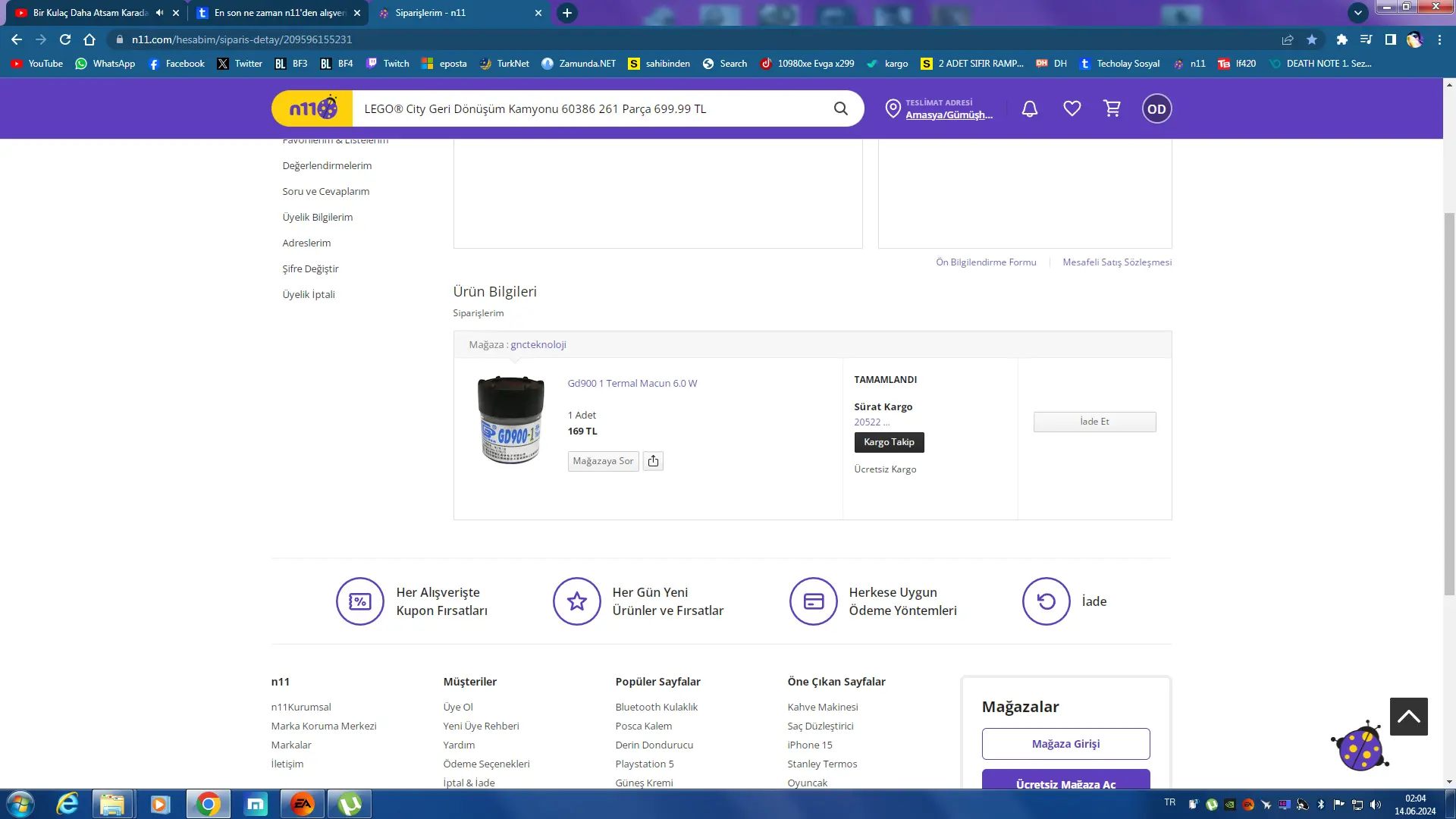The height and width of the screenshot is (819, 1456).
Task: Click the payment card icon
Action: pos(813,601)
